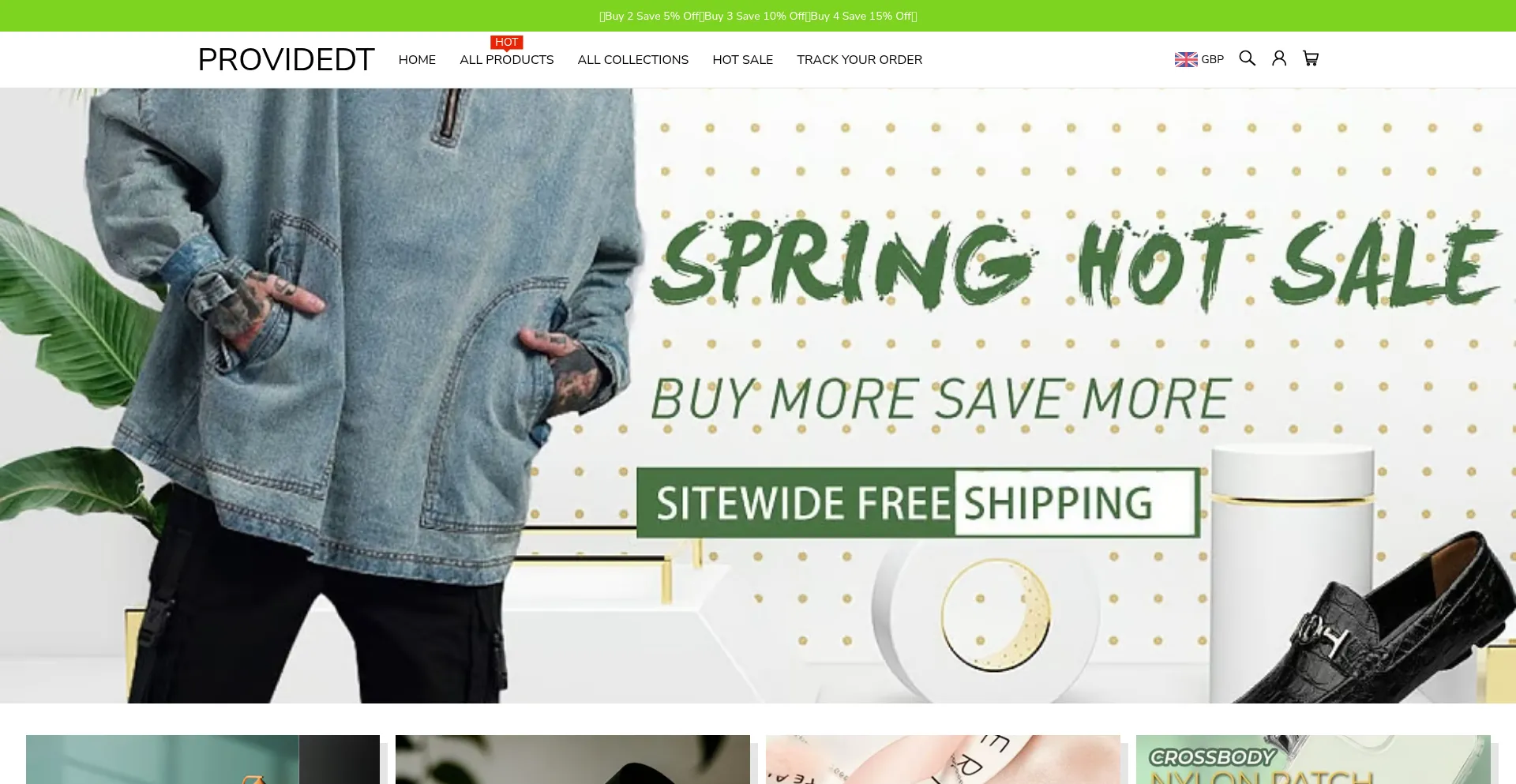Open the teal product thumbnail on left
Viewport: 1516px width, 784px height.
click(x=203, y=760)
